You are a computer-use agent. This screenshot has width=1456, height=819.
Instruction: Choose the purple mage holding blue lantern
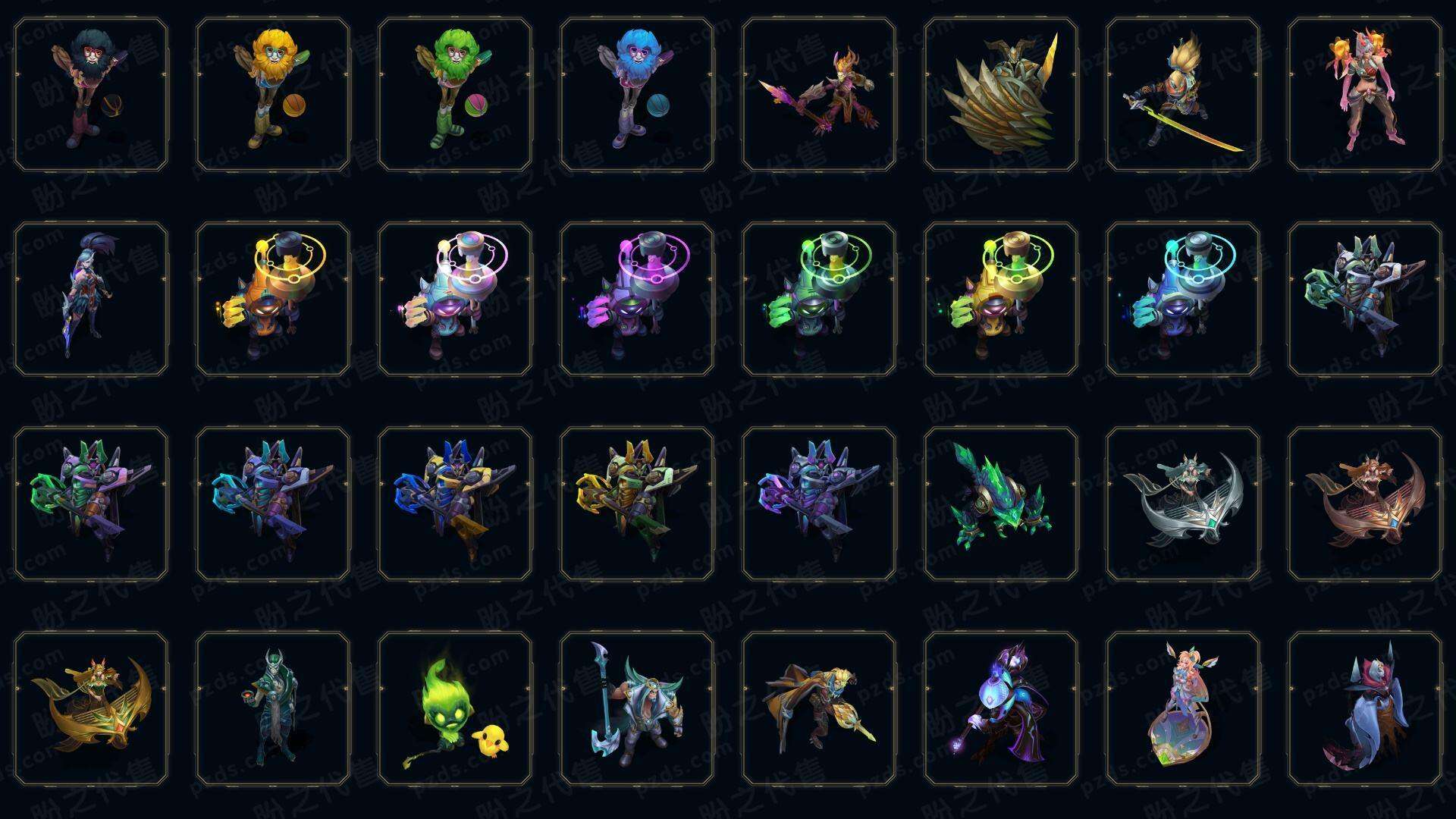coord(1001,708)
